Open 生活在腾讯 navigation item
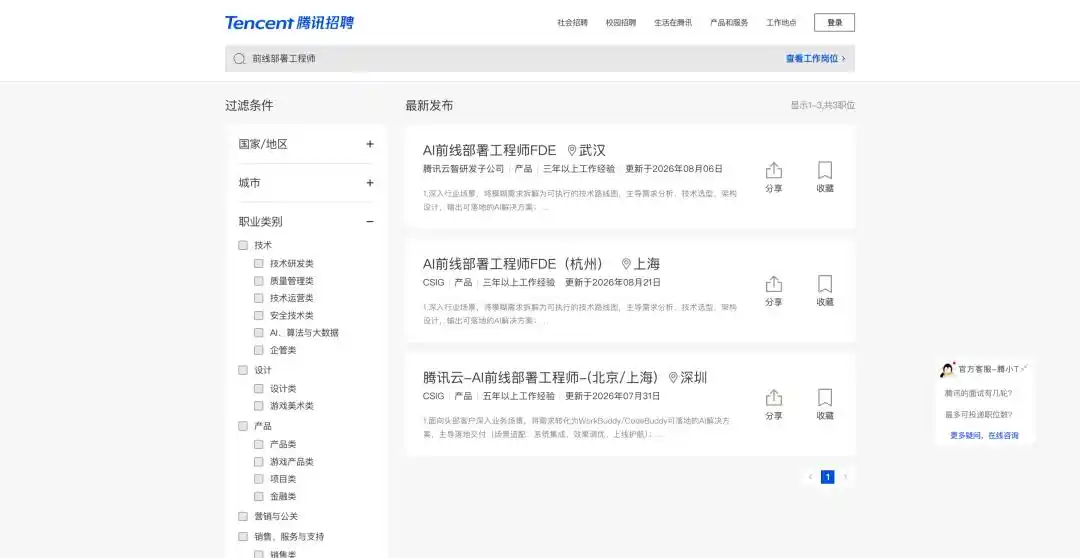 coord(673,23)
